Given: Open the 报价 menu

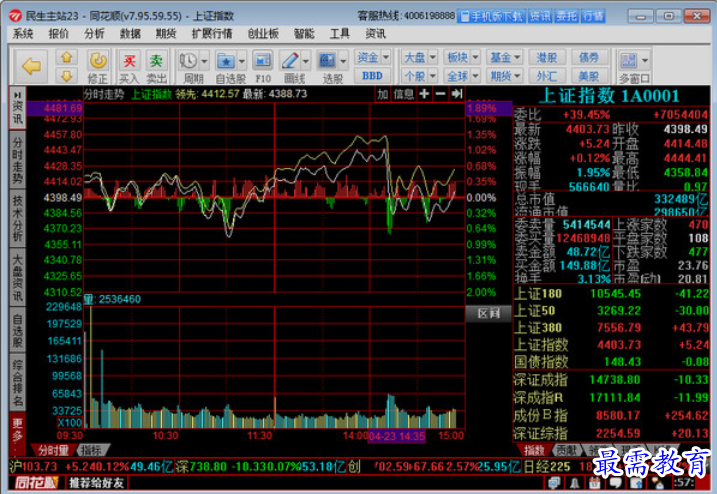Looking at the screenshot, I should coord(59,33).
